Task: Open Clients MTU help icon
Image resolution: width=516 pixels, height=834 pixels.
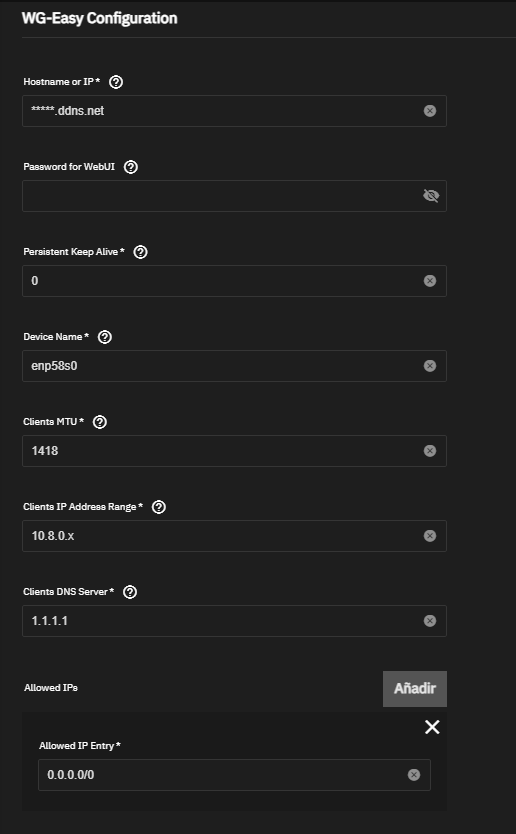Action: [100, 422]
